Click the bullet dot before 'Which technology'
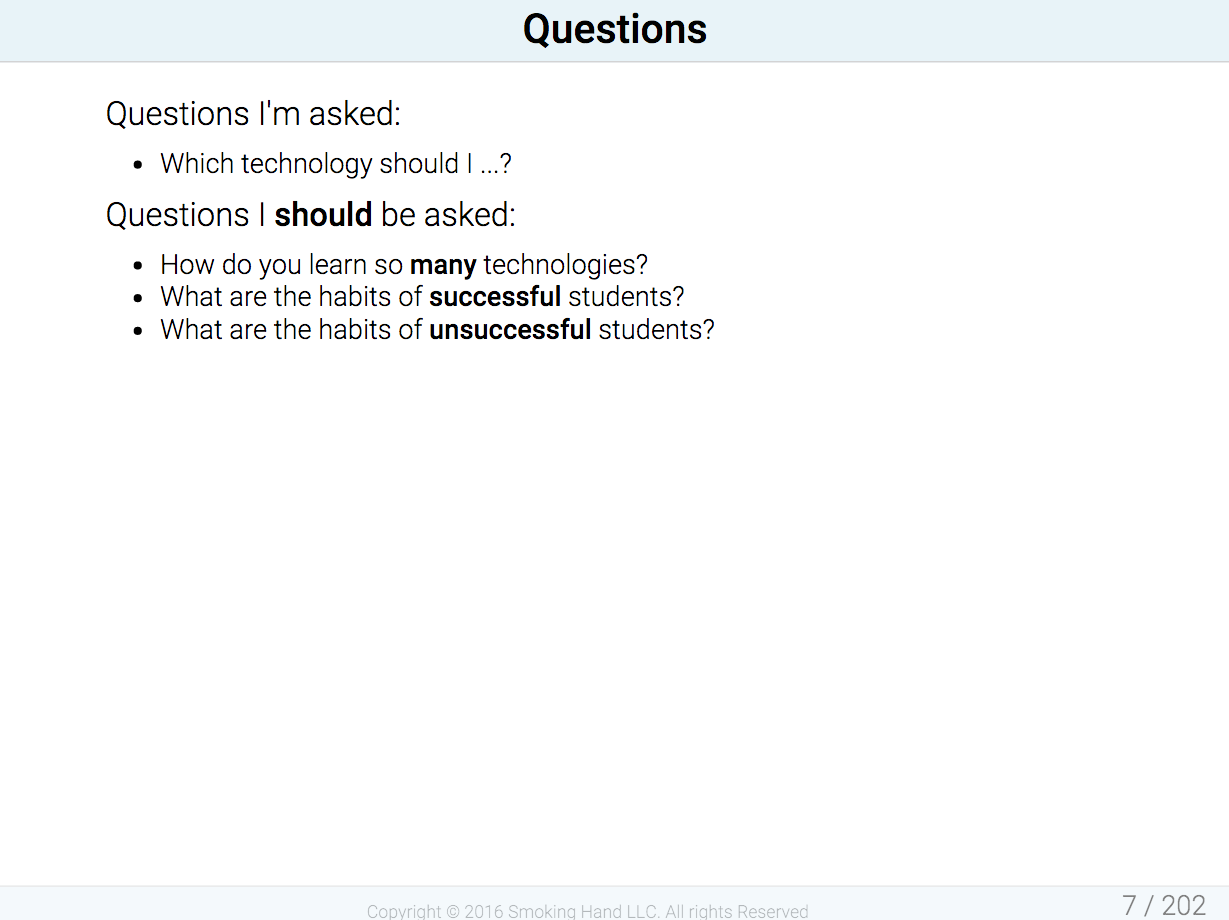This screenshot has height=920, width=1229. pos(139,165)
